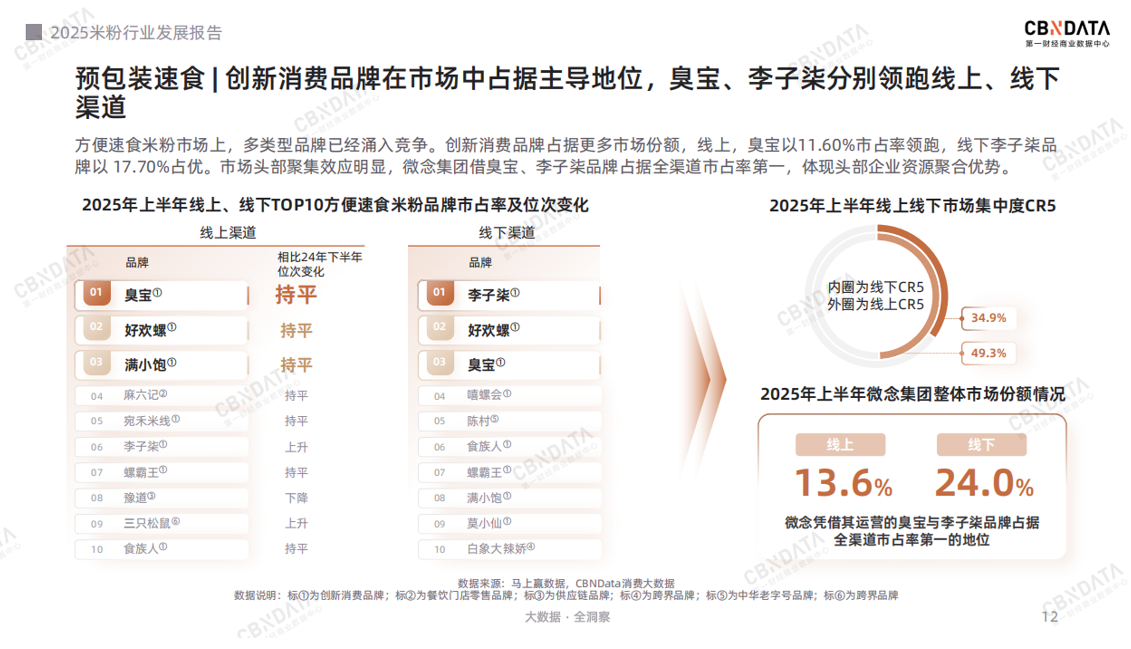Image resolution: width=1131 pixels, height=649 pixels.
Task: Click the TOP10方便速食米粉品牌市占率及位次变化 heading
Action: 335,206
